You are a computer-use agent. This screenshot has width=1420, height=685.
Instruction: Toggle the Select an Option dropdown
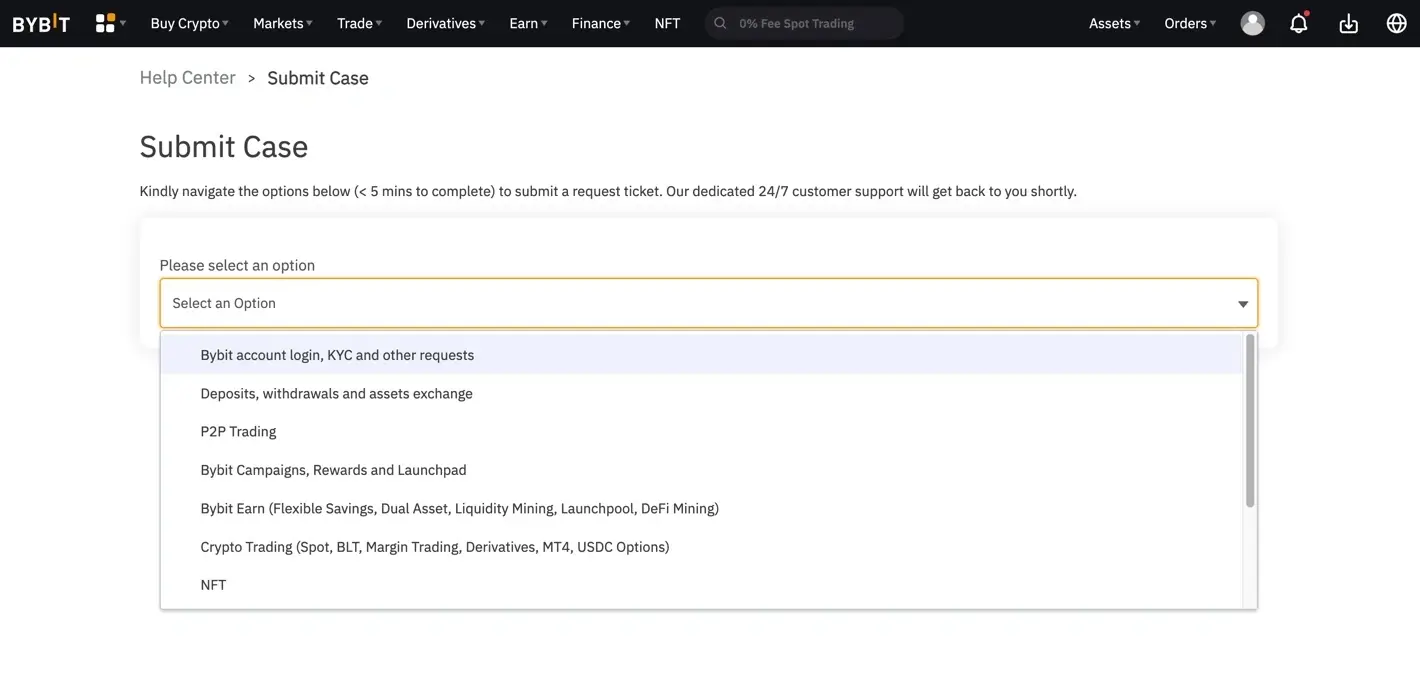[x=708, y=303]
